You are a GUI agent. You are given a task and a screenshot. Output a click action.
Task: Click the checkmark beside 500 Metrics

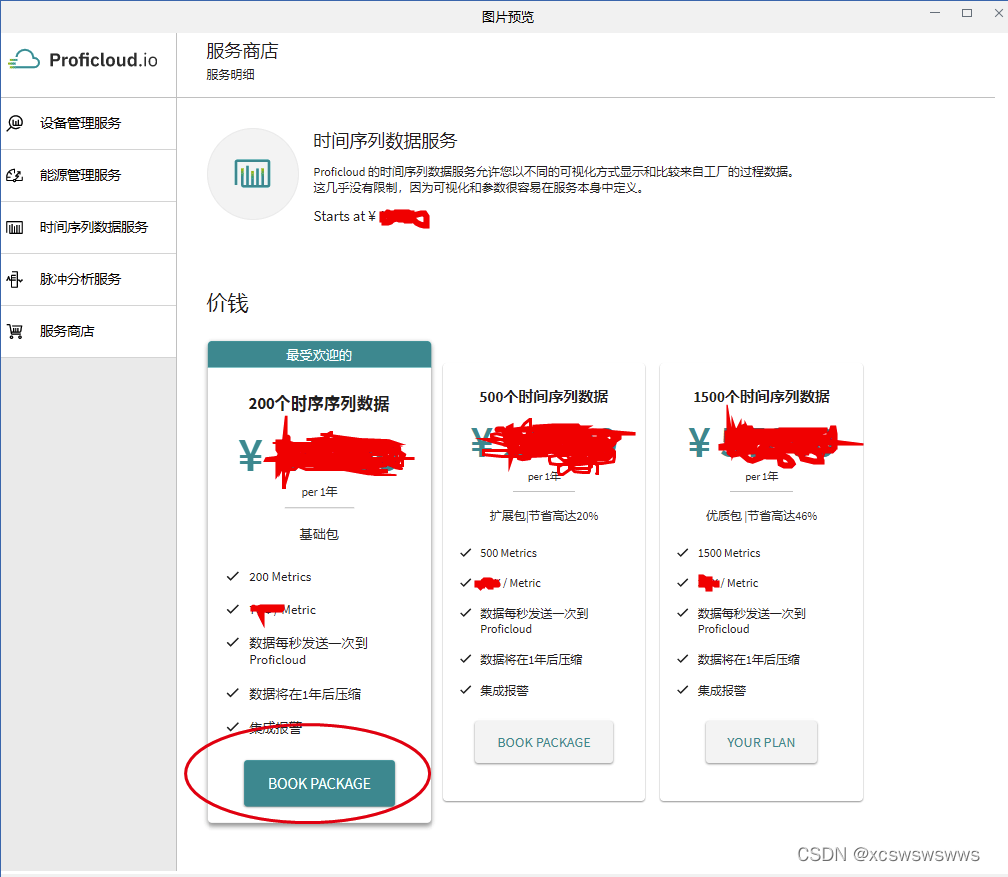click(x=465, y=552)
